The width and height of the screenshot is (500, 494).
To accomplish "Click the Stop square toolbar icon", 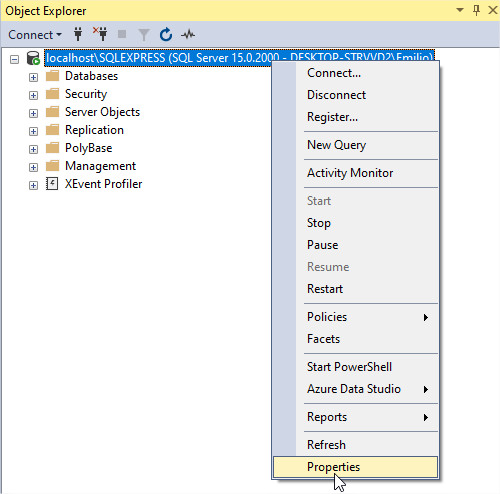I will [122, 34].
